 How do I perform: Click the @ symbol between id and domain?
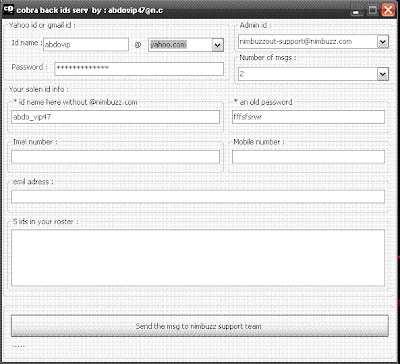tap(138, 45)
